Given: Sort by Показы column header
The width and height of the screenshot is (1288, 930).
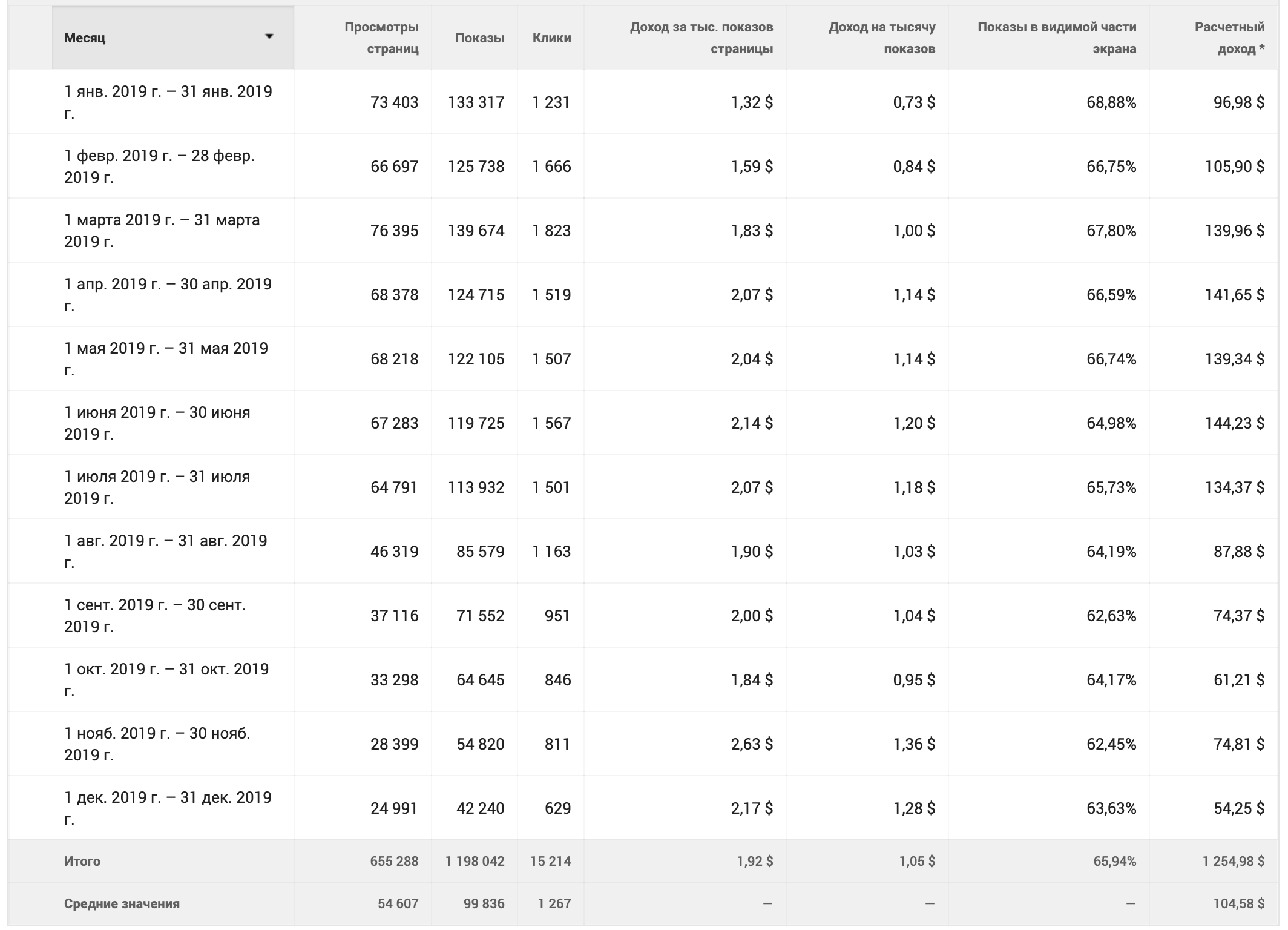Looking at the screenshot, I should [x=479, y=38].
